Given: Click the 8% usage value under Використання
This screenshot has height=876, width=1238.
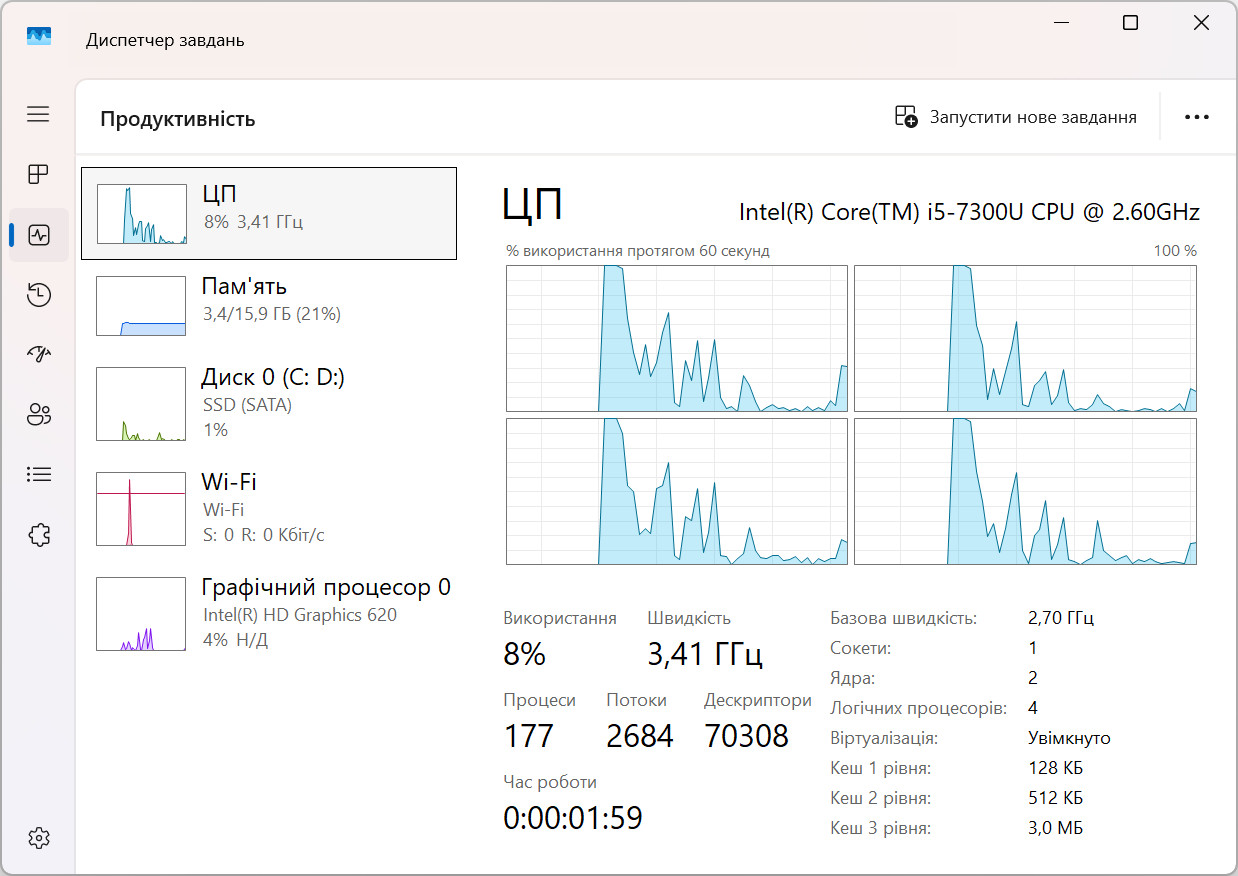Looking at the screenshot, I should (525, 655).
